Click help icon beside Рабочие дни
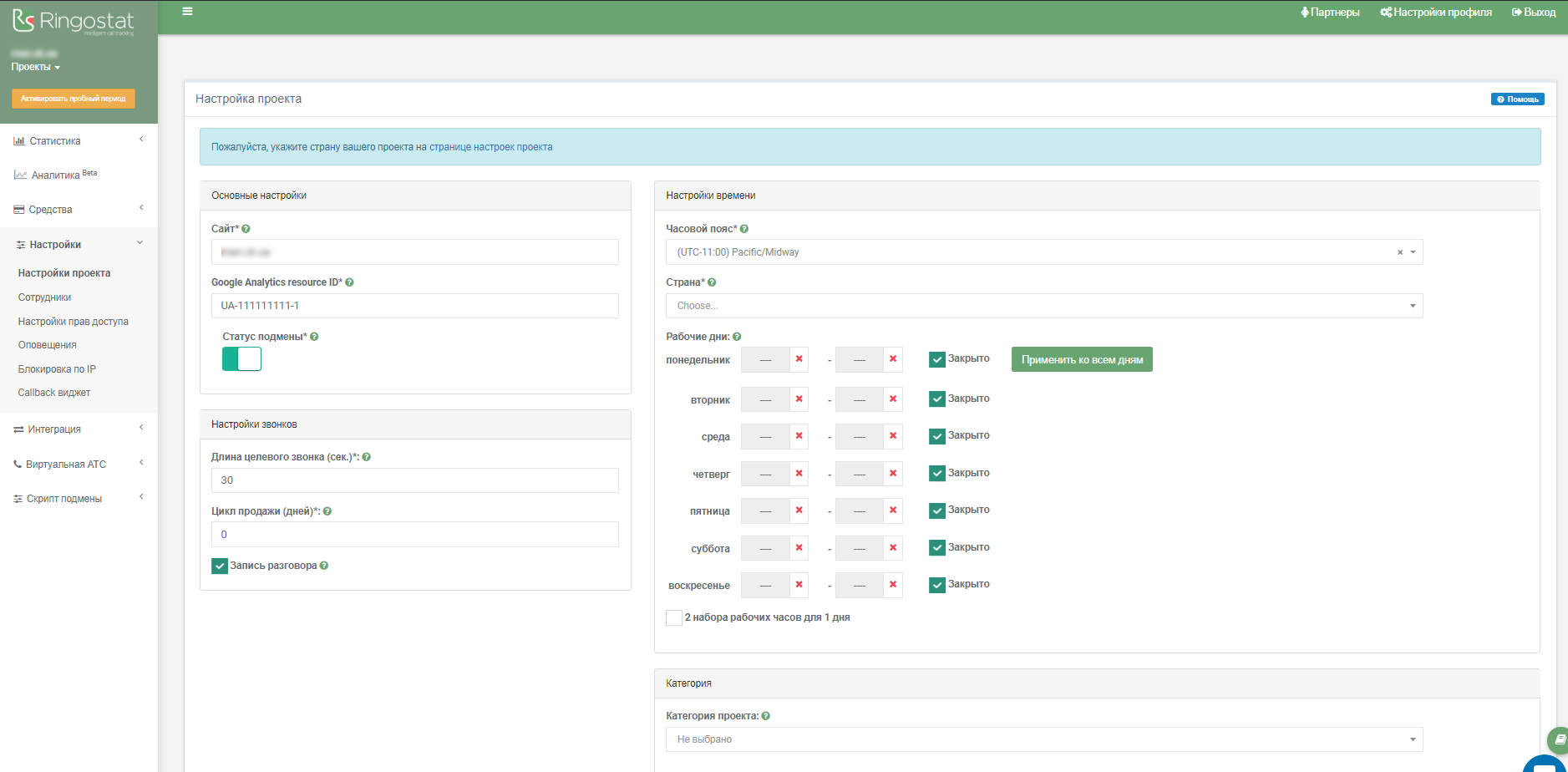The height and width of the screenshot is (772, 1568). [x=737, y=337]
